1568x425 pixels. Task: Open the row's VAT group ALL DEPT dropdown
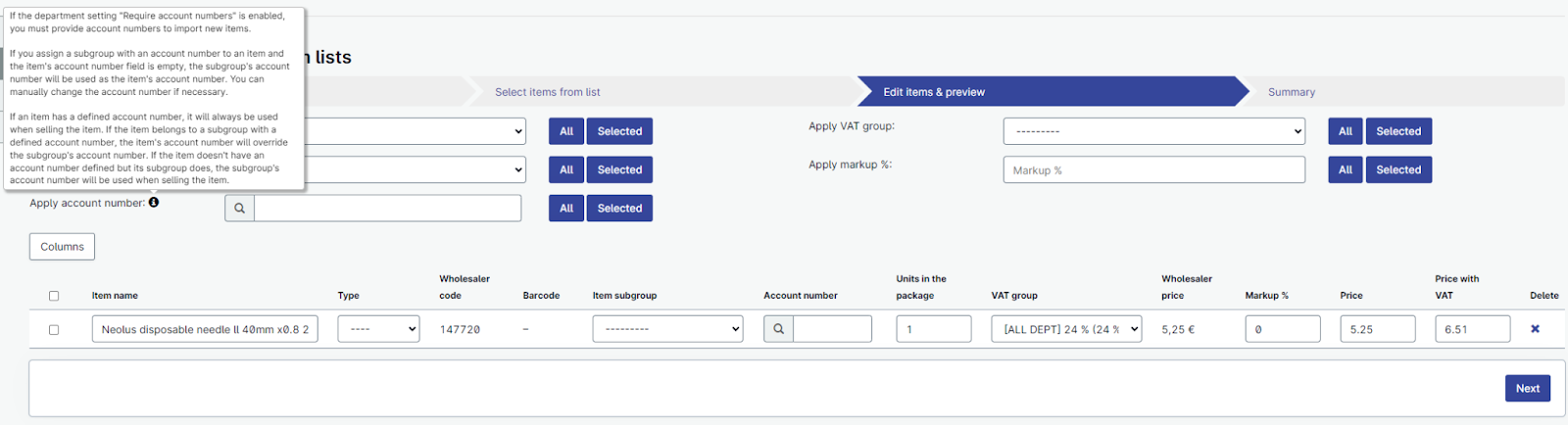[1066, 329]
